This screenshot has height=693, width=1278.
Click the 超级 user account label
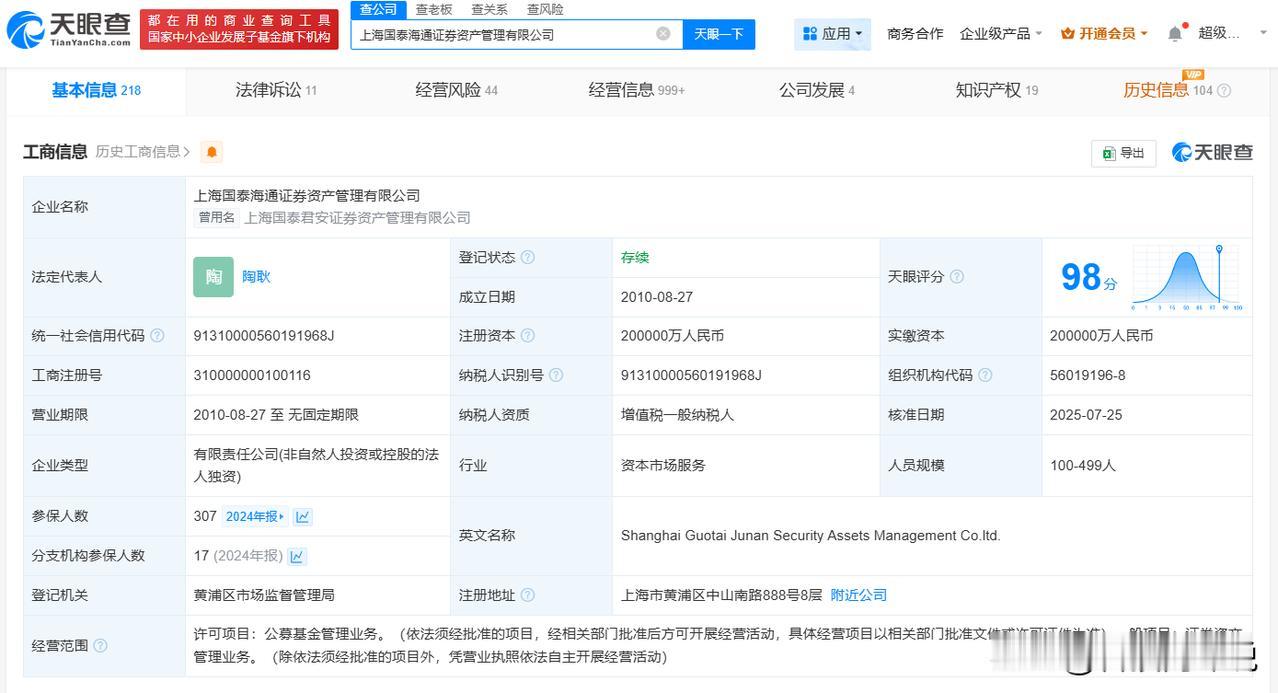pyautogui.click(x=1219, y=33)
